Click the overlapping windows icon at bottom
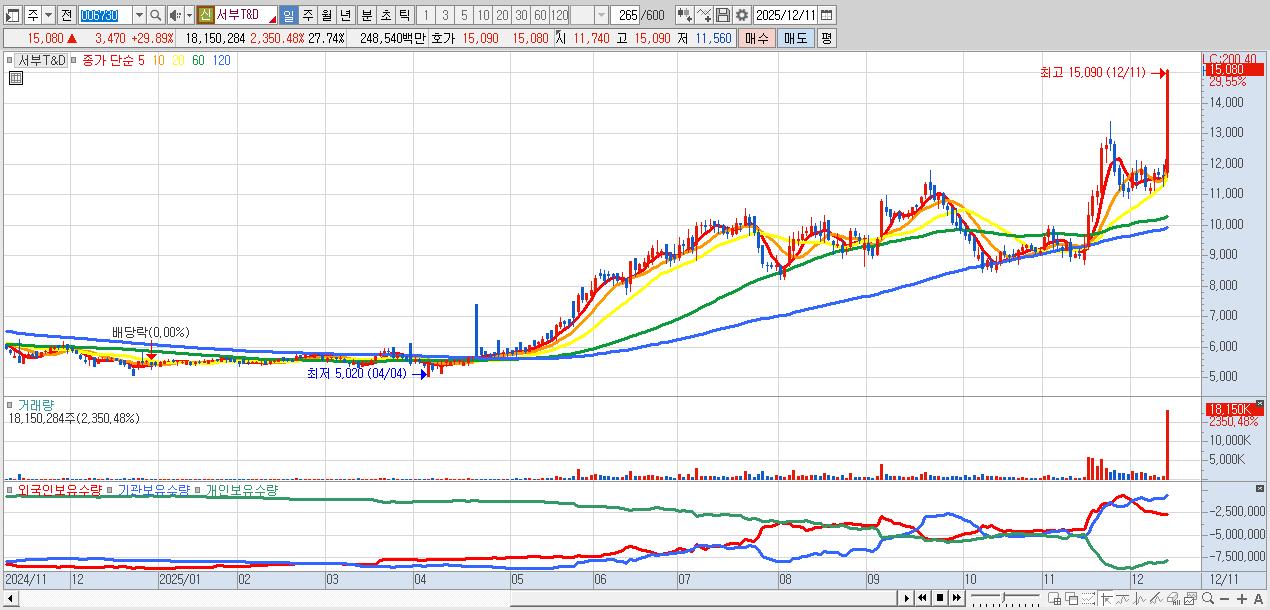 (x=1071, y=598)
